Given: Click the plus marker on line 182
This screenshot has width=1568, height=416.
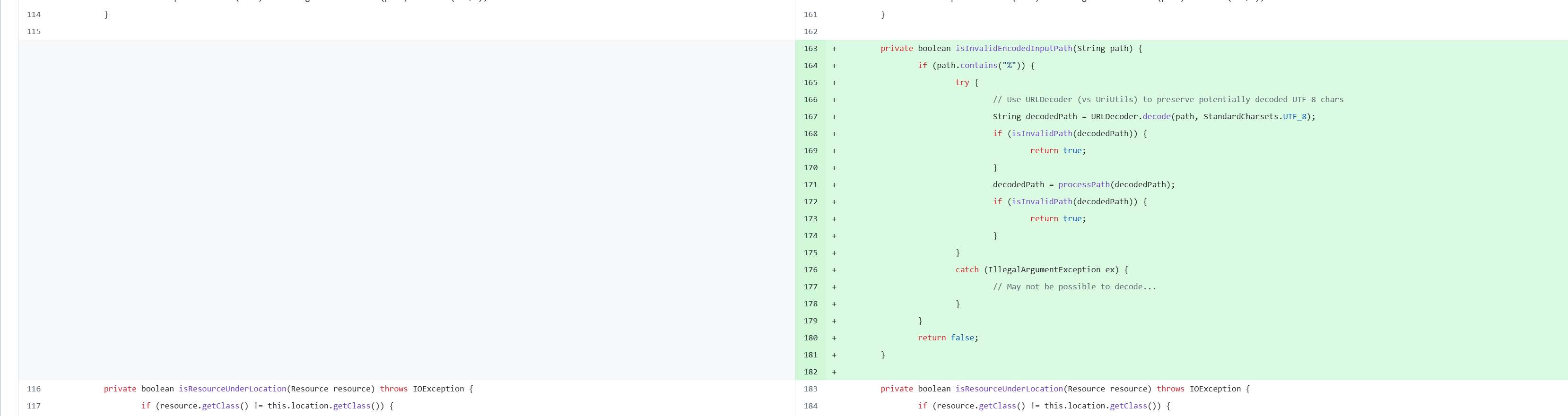Looking at the screenshot, I should pos(834,372).
